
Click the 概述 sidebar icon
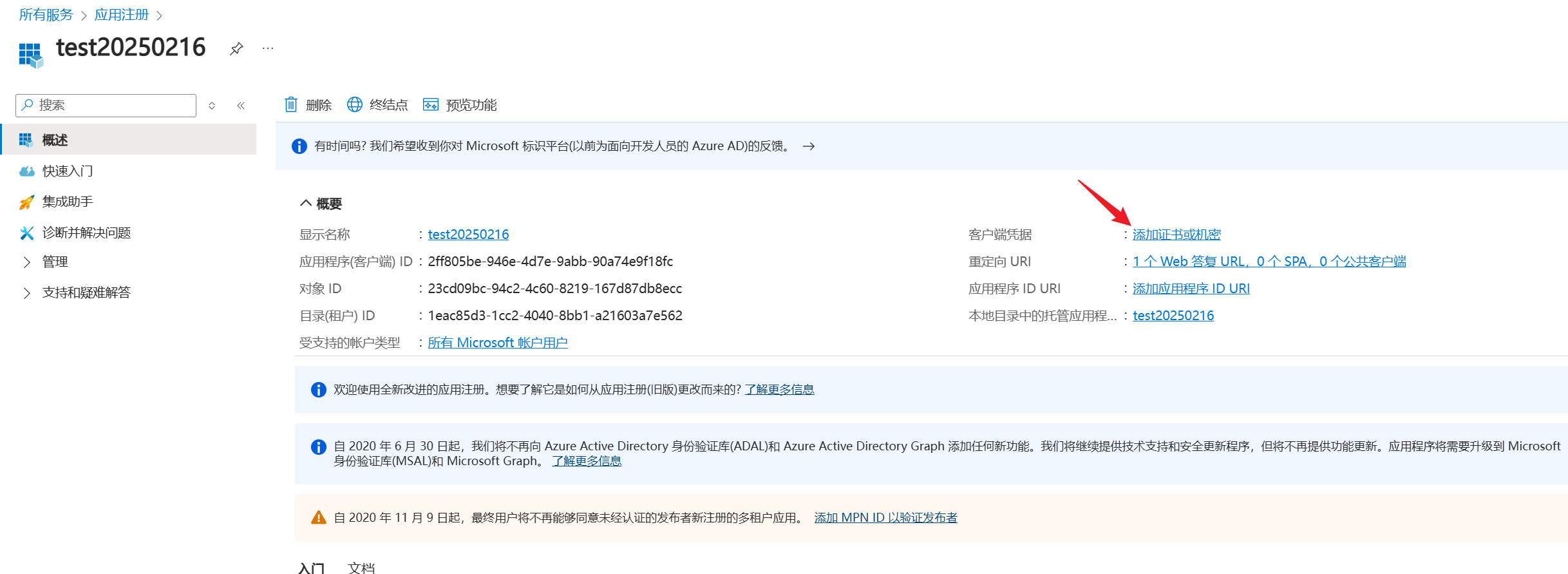click(26, 140)
